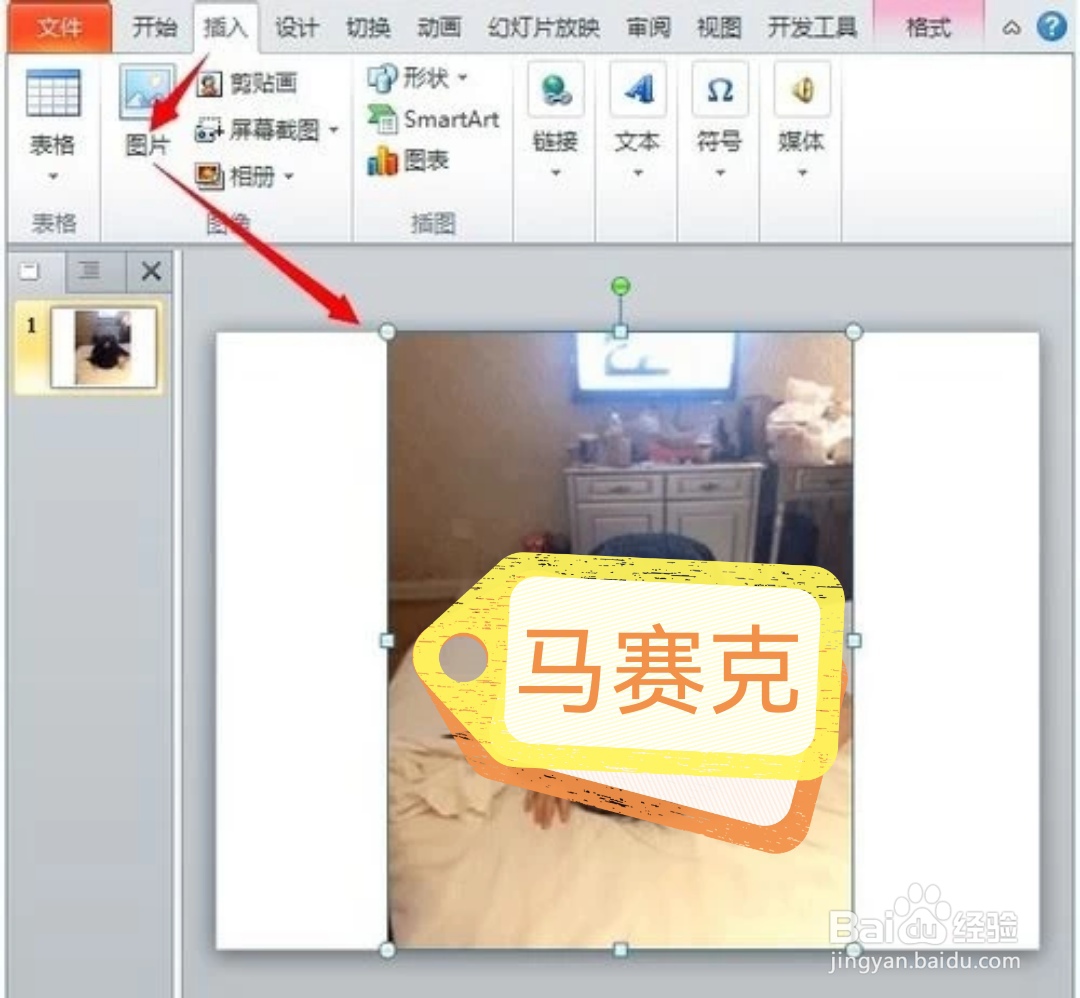Open the 格式 contextual tab
This screenshot has height=998, width=1080.
928,28
